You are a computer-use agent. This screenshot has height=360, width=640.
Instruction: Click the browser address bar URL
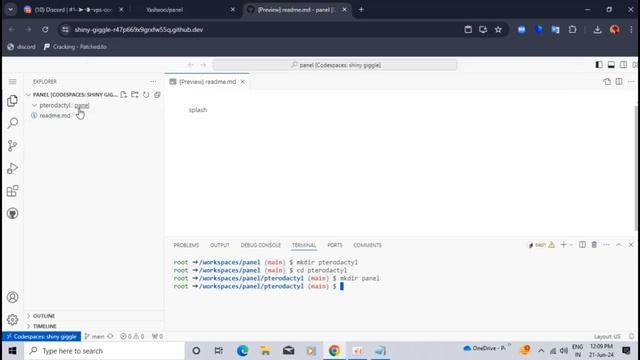point(138,29)
